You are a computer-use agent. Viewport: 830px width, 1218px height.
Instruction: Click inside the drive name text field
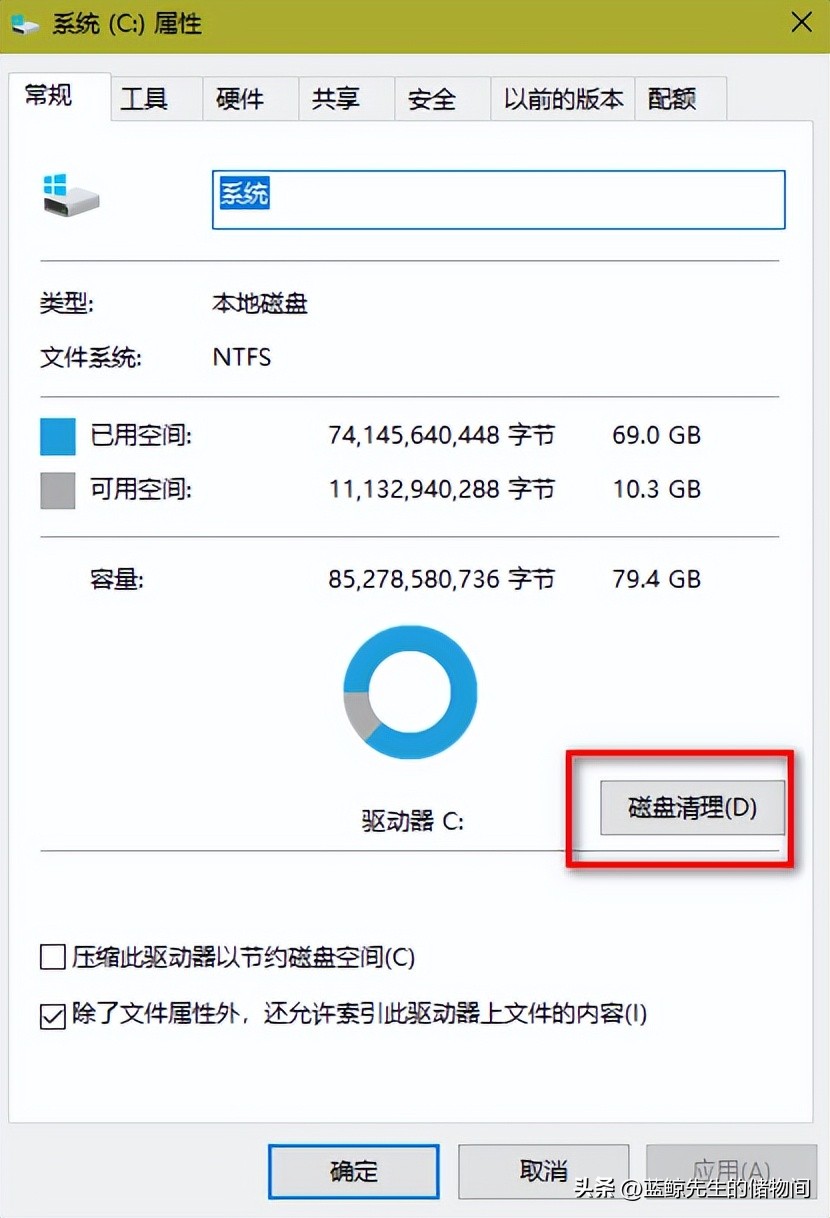[498, 199]
